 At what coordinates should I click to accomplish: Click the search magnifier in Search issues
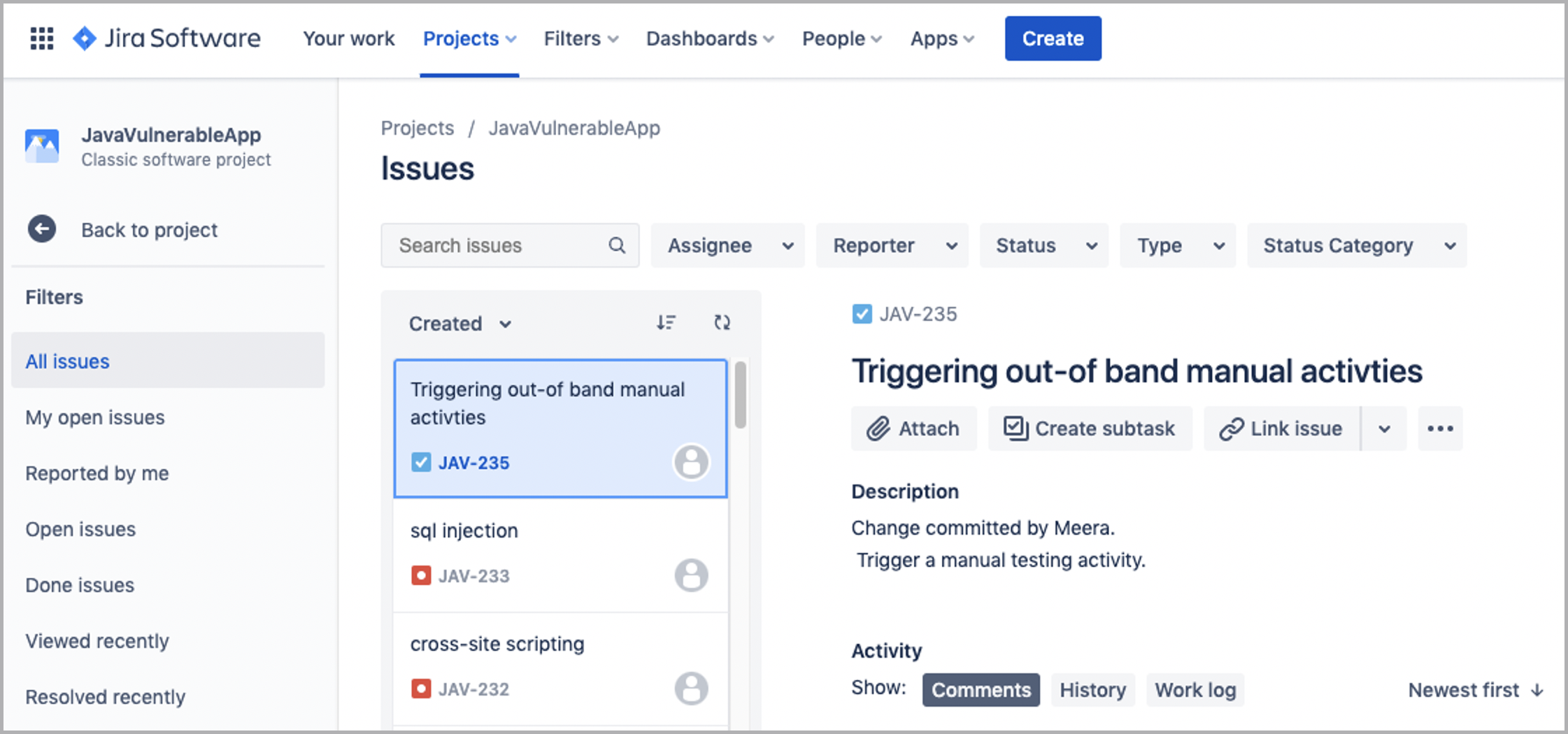pos(617,245)
